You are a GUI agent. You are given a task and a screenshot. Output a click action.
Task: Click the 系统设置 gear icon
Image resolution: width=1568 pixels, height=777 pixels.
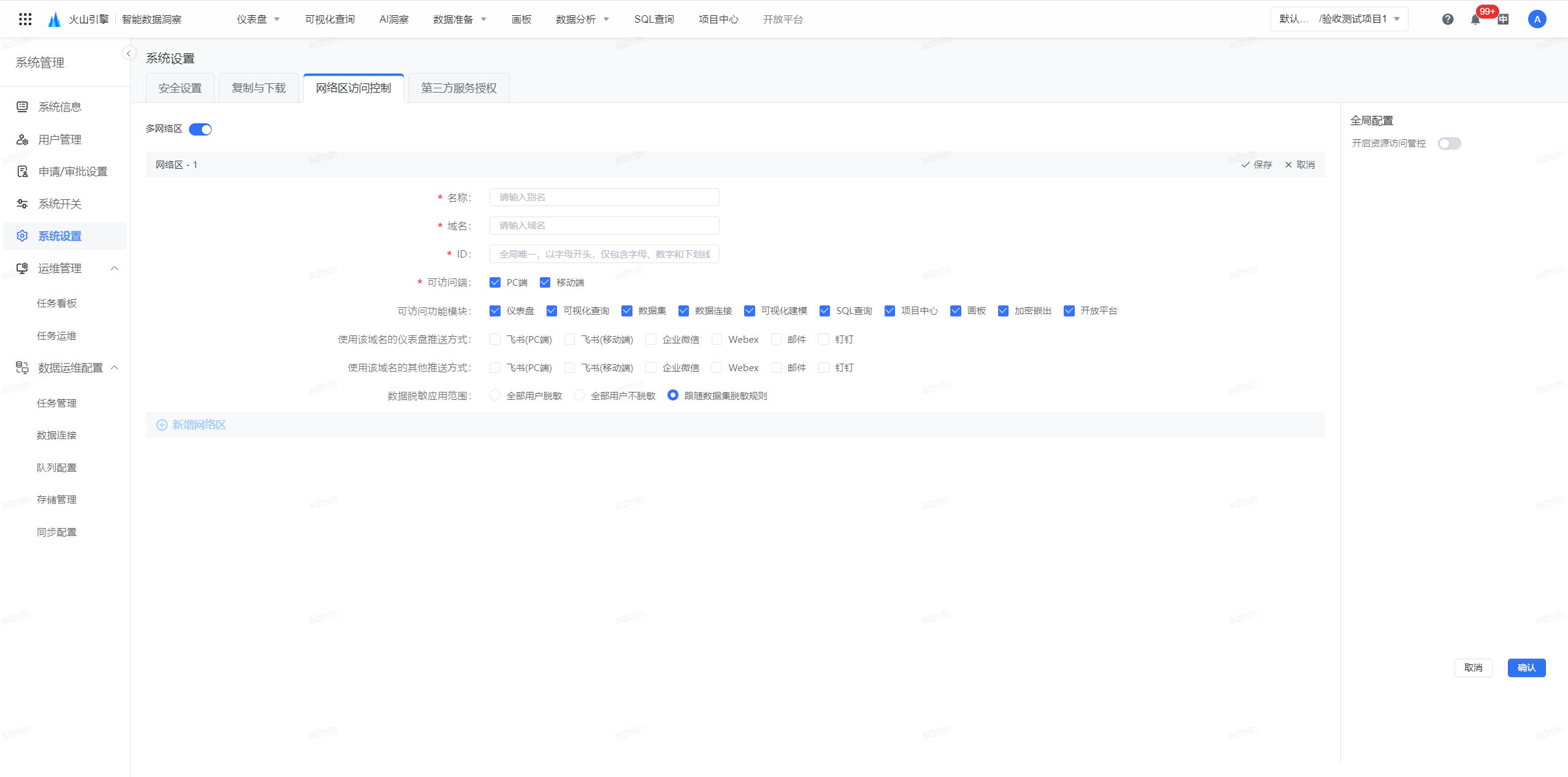pos(22,235)
